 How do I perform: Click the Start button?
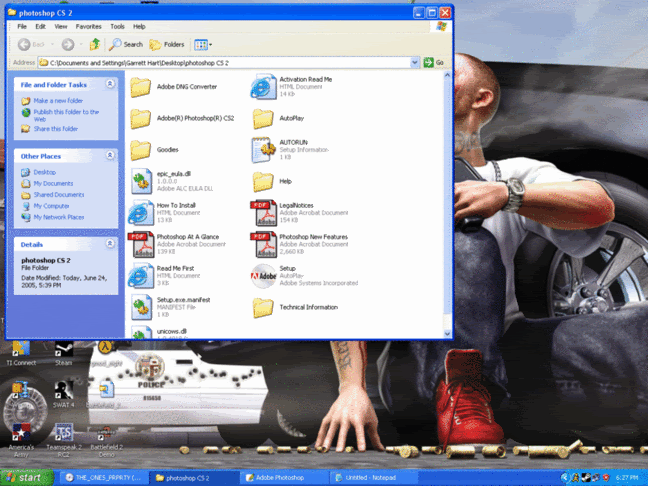tap(27, 478)
